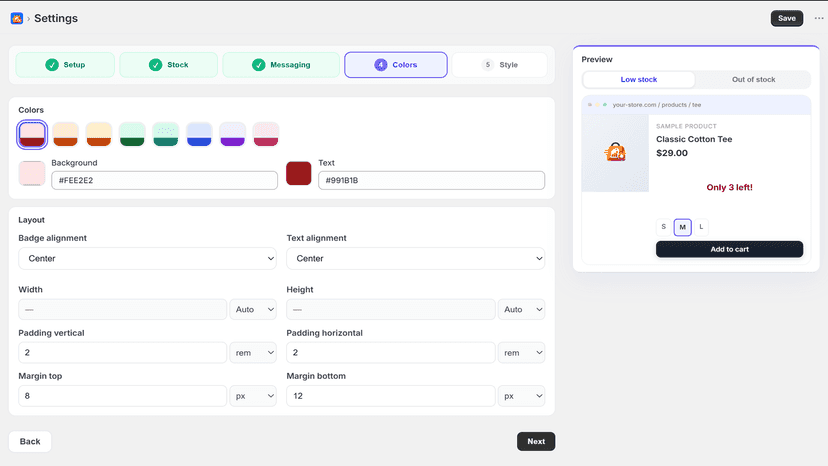Click the 'Classic Cotton Tee' product title

pos(694,139)
